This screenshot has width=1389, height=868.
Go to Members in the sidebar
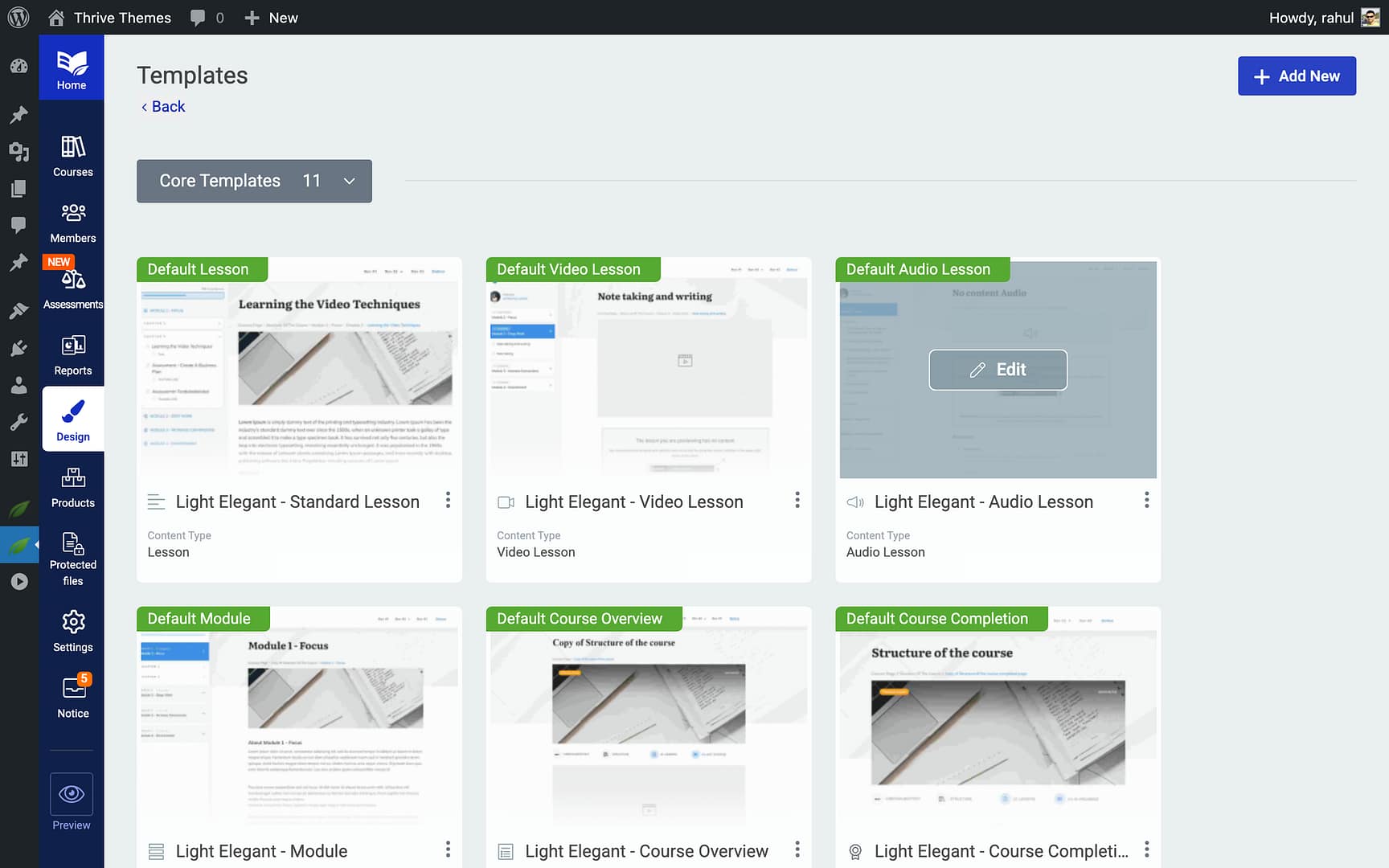click(x=72, y=223)
